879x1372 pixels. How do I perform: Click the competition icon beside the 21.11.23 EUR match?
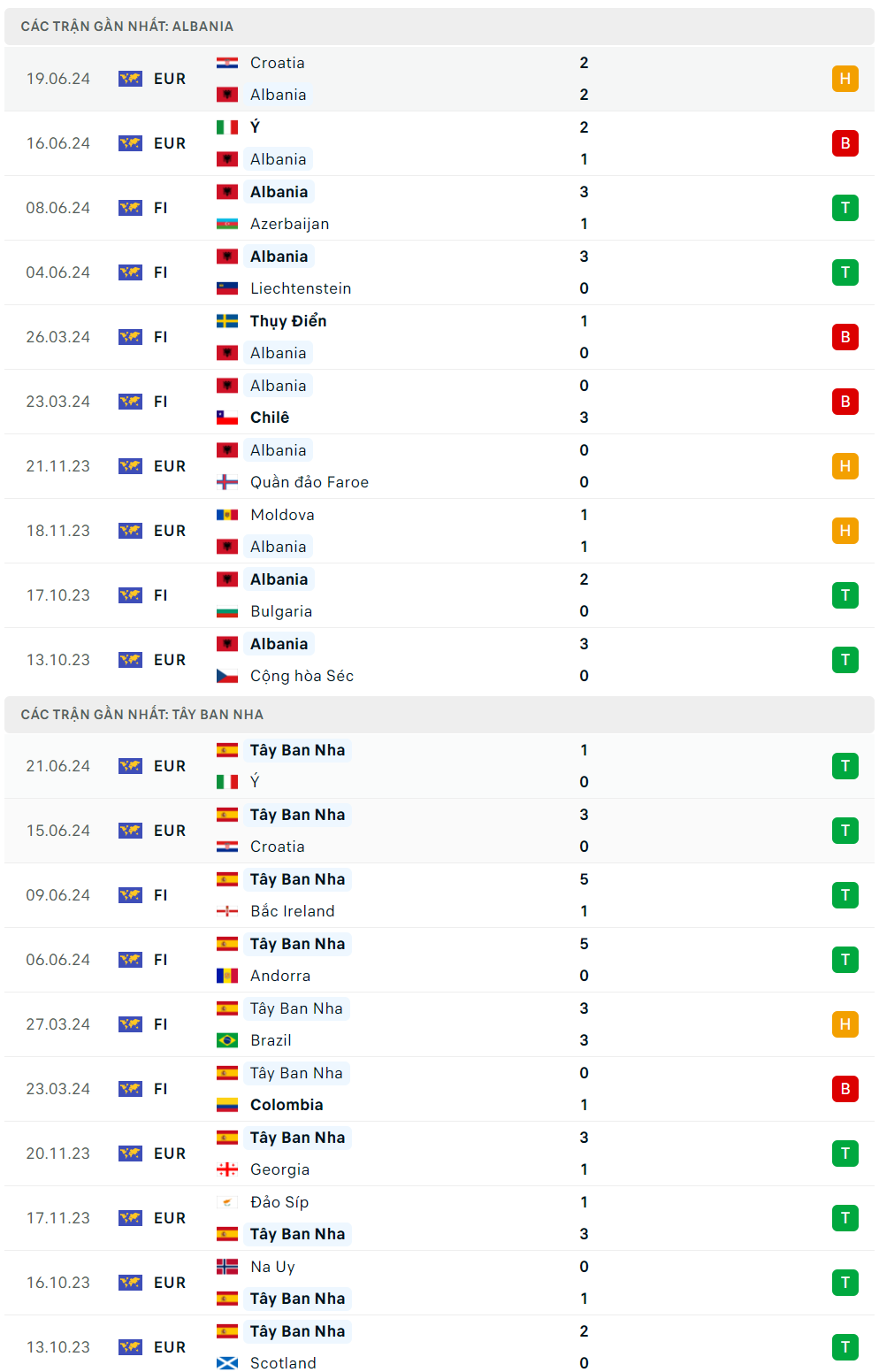point(130,466)
